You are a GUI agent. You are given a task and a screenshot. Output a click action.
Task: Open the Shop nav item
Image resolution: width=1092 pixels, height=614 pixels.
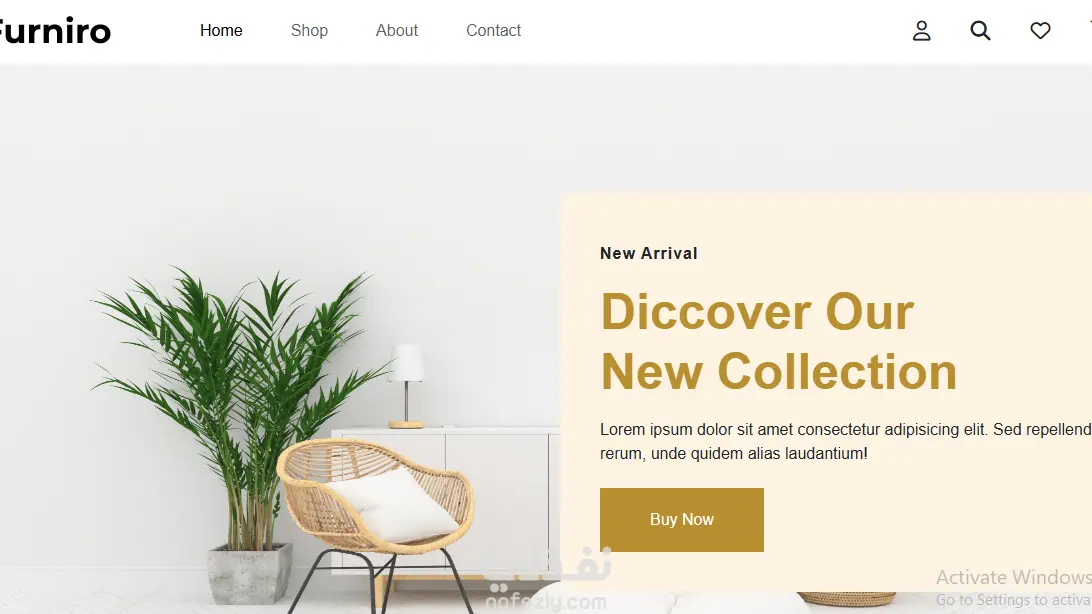pyautogui.click(x=309, y=31)
